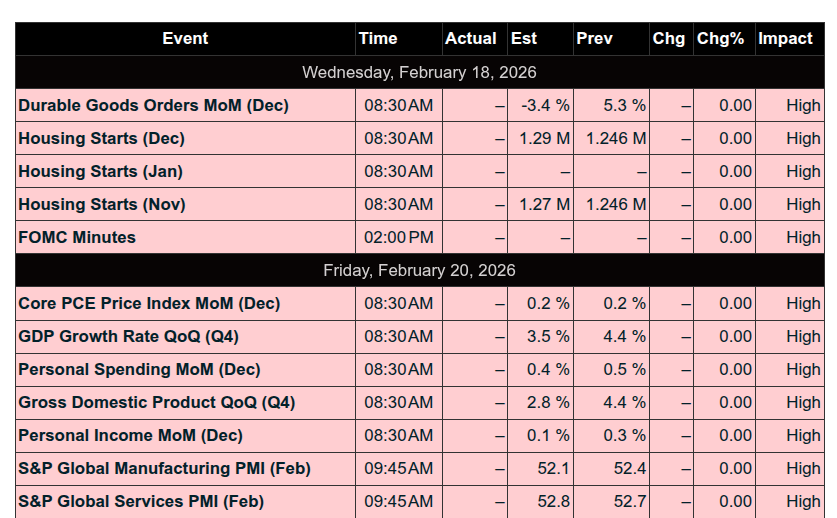
Task: Click the Friday, February 20, 2026 date row
Action: (x=419, y=270)
